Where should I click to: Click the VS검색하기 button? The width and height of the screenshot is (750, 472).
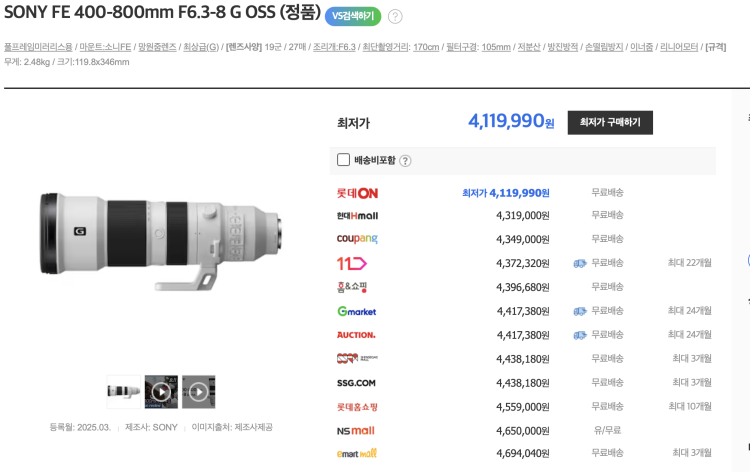pyautogui.click(x=353, y=16)
